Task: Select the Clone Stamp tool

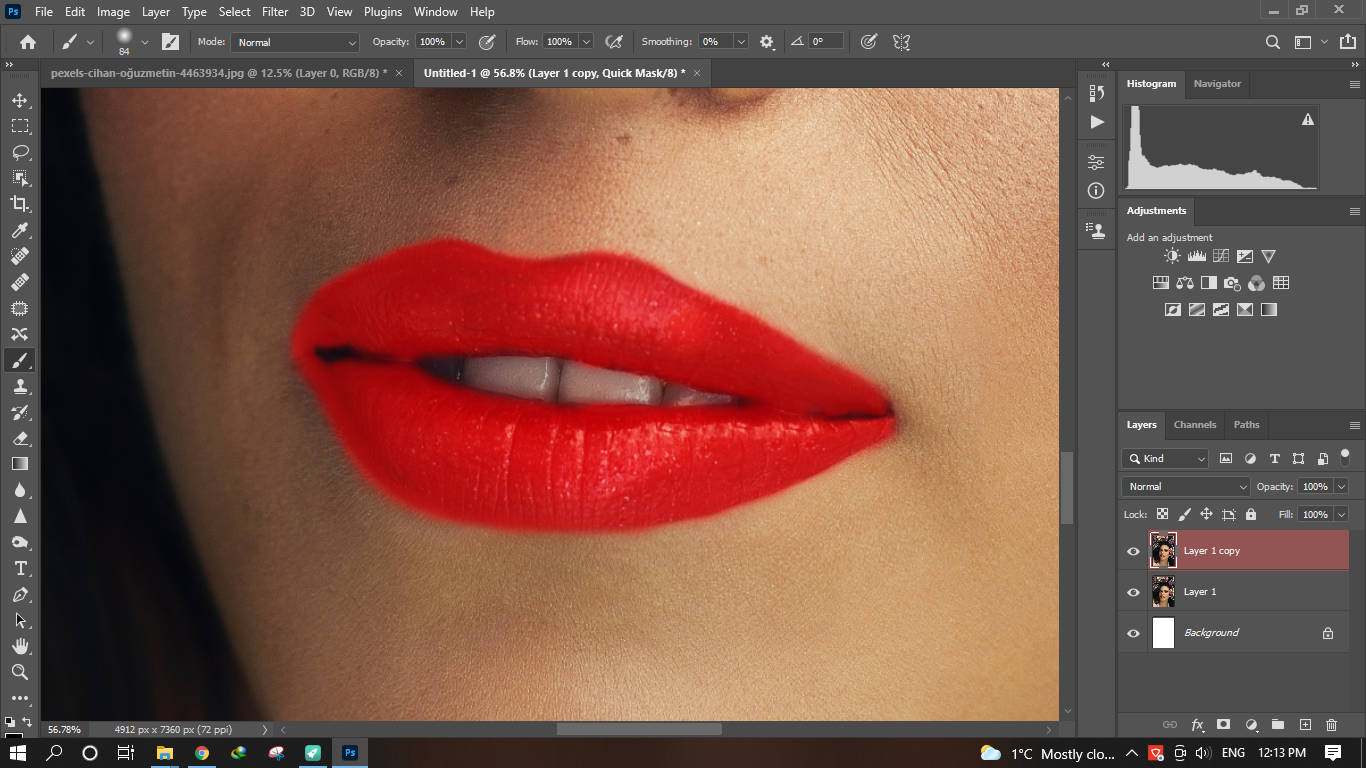Action: coord(20,387)
